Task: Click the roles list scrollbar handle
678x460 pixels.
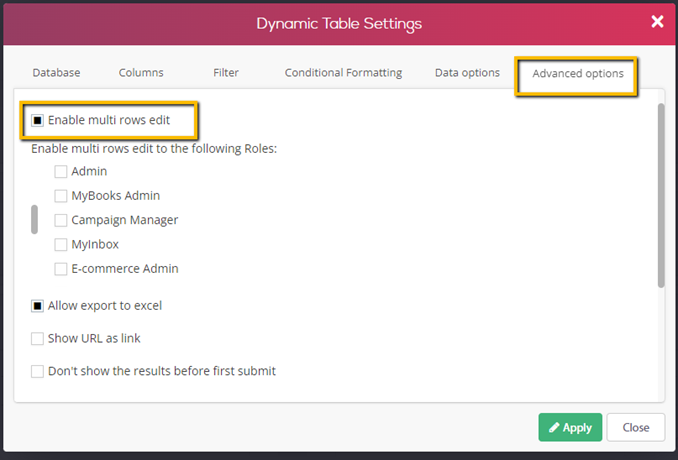Action: click(x=35, y=219)
